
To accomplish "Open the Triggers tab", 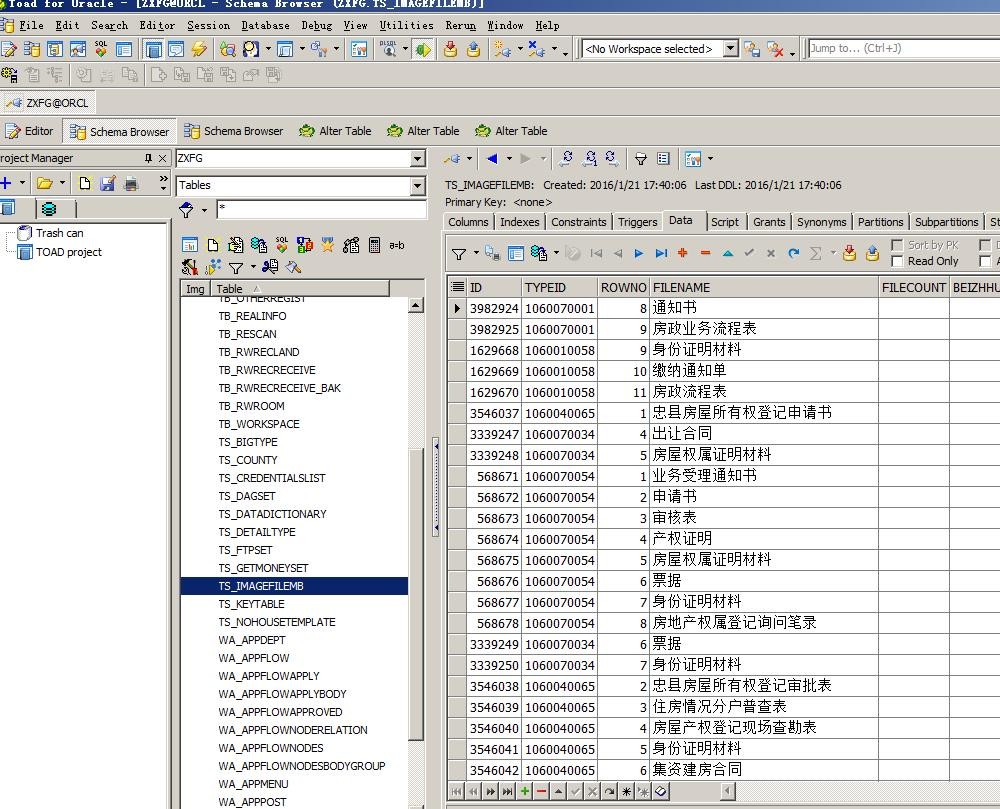I will click(637, 222).
